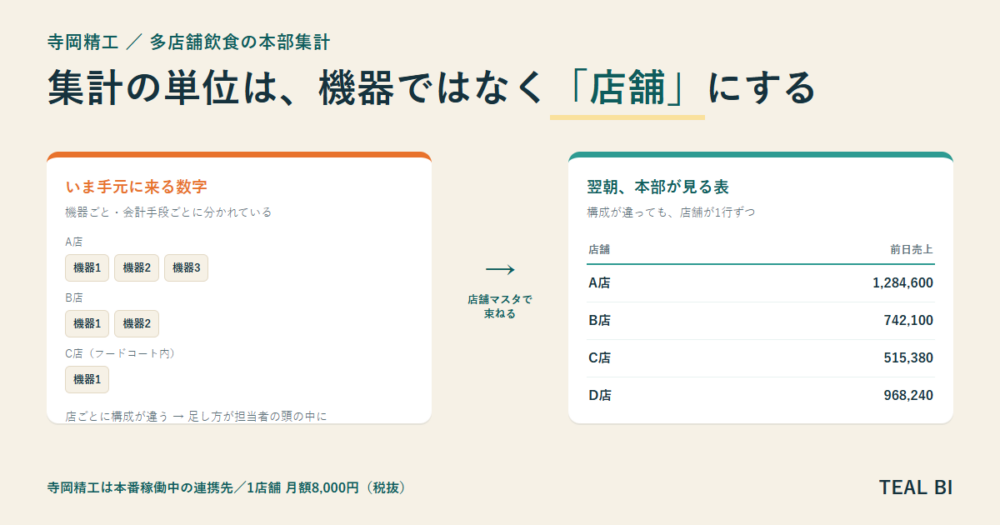Select the value 515,380

[x=909, y=358]
